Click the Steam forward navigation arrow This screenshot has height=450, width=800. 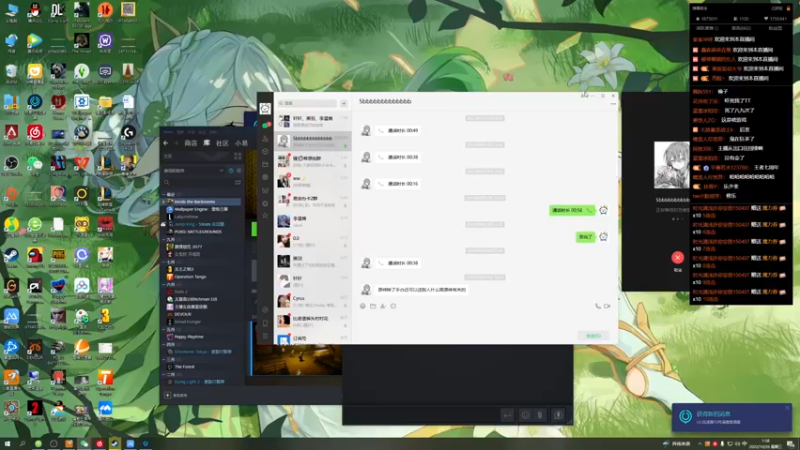pos(176,143)
